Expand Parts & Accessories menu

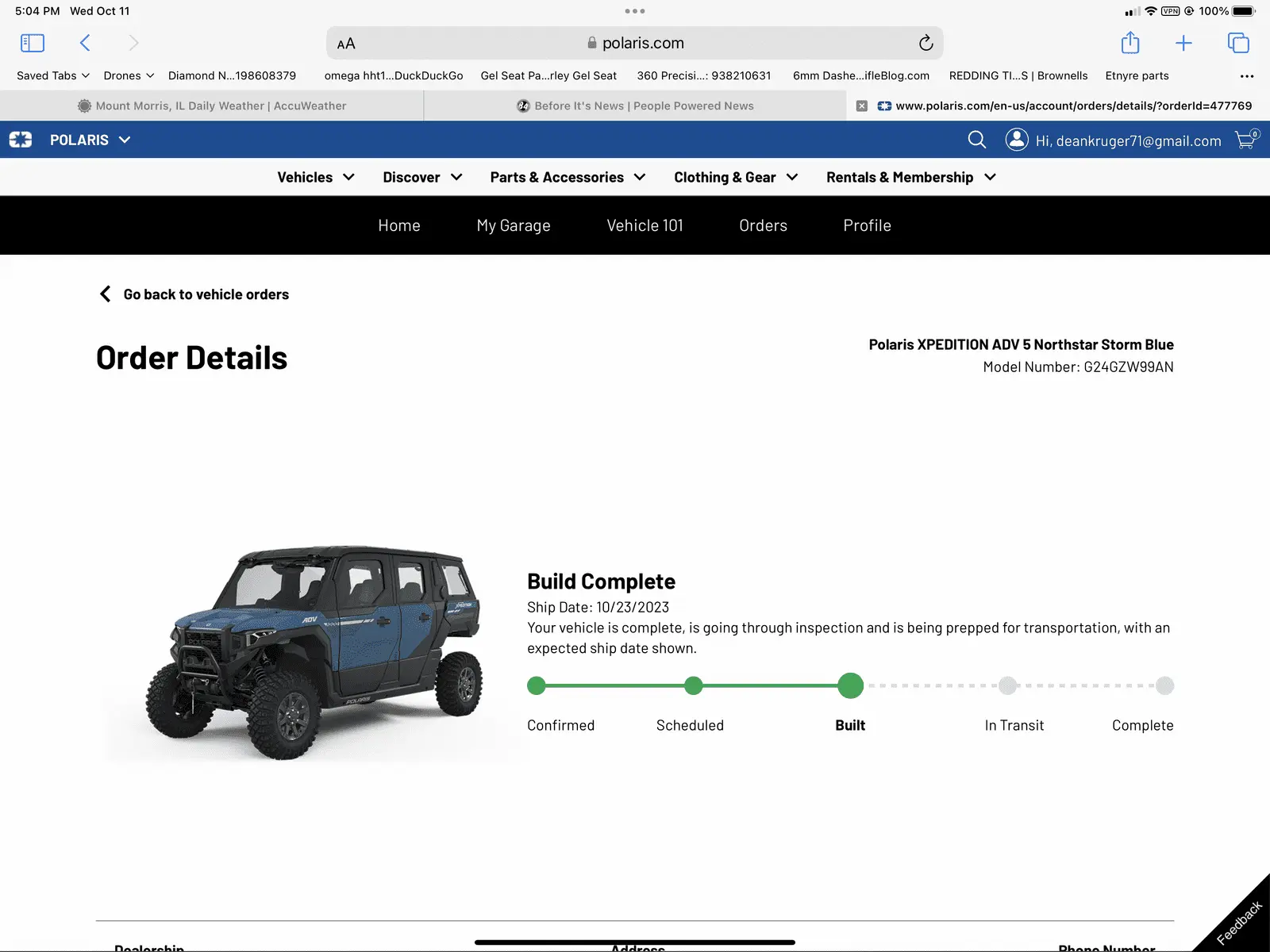coord(568,177)
